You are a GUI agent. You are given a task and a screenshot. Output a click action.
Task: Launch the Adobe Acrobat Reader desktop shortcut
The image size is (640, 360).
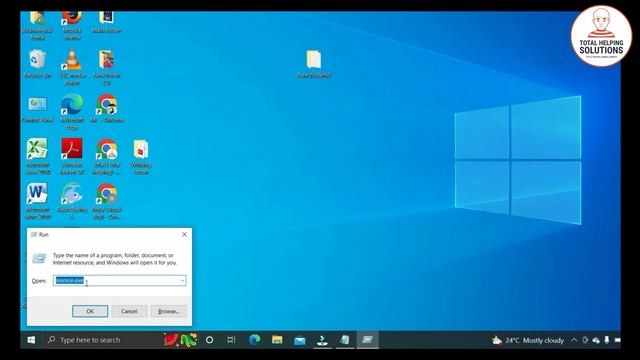point(72,157)
